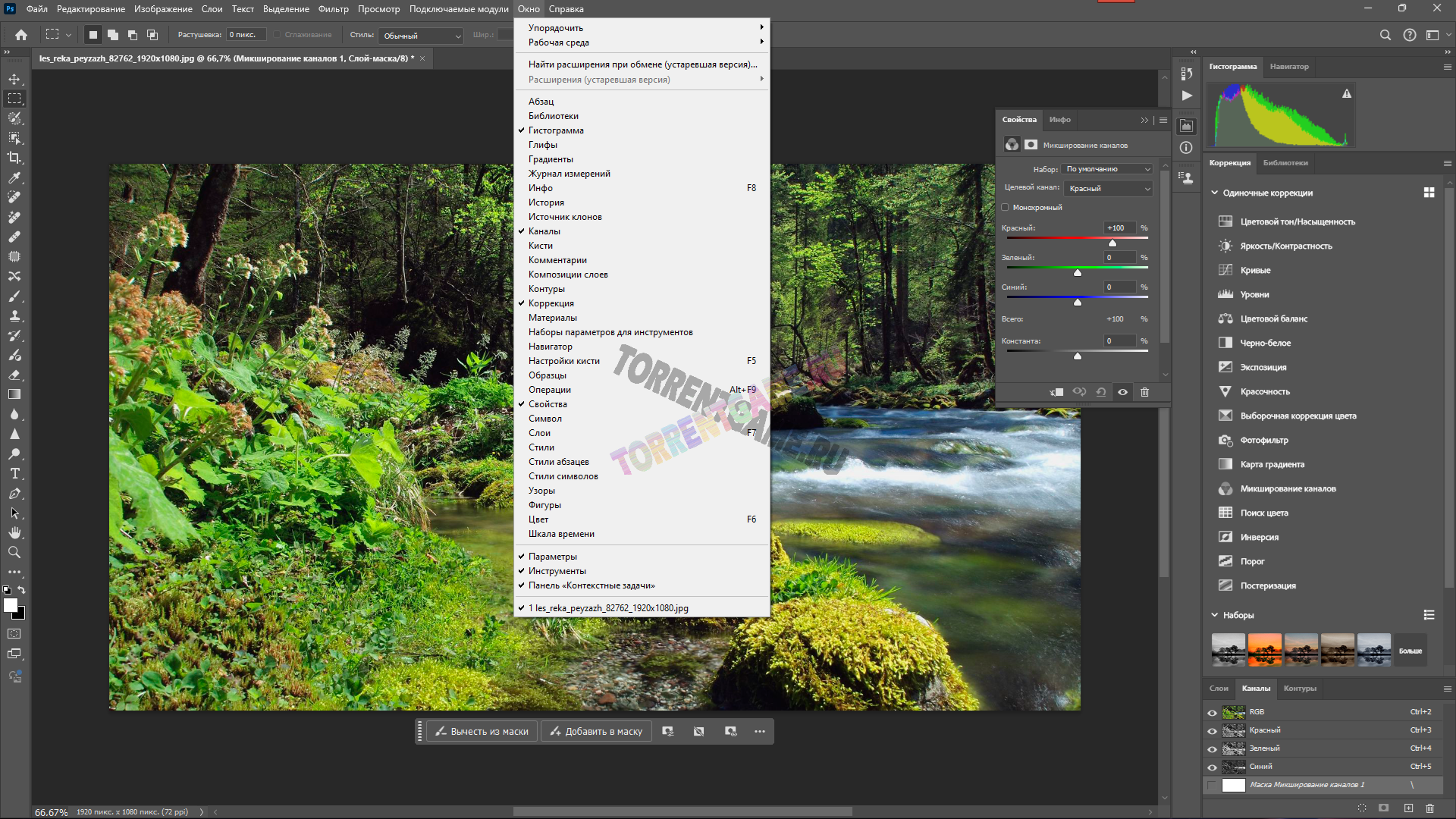Click the Добавить в маску button
The image size is (1456, 819).
(597, 732)
